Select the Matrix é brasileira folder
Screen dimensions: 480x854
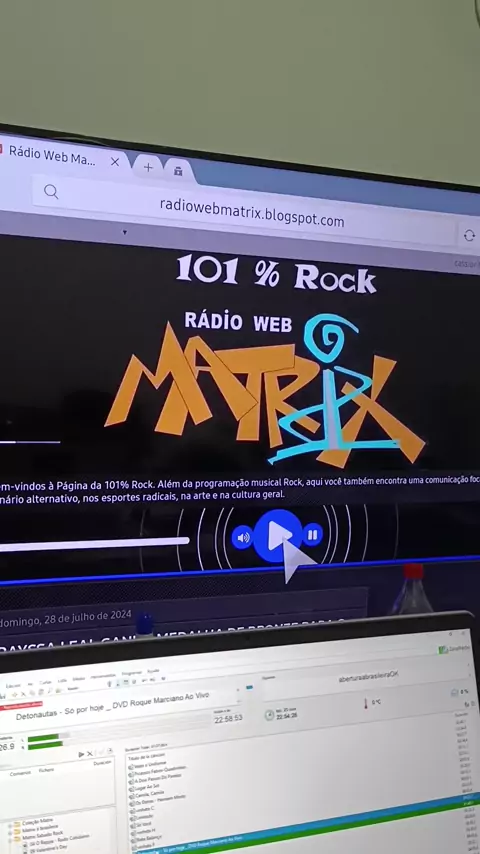[36, 828]
